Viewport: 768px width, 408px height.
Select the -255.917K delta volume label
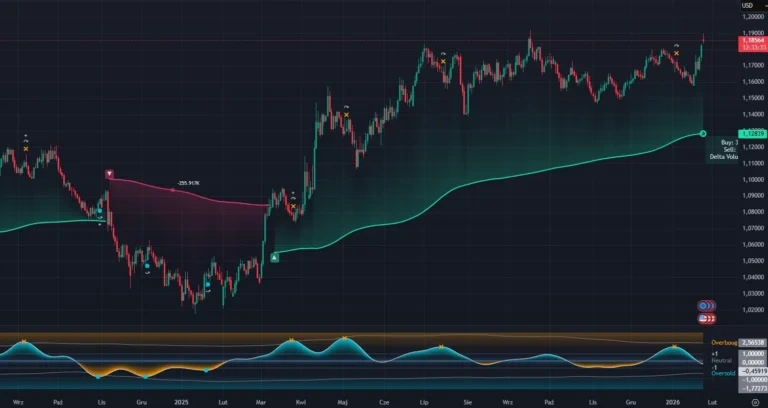(x=189, y=184)
